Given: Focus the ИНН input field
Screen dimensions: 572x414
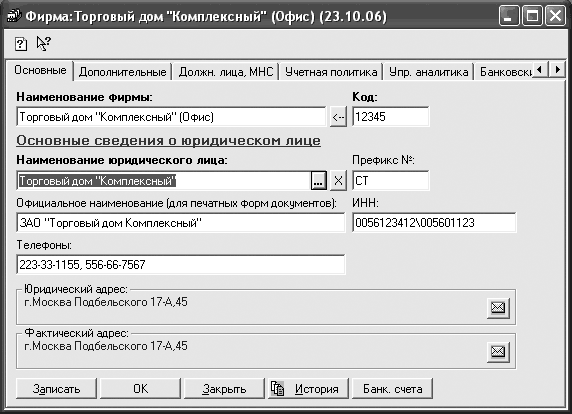Looking at the screenshot, I should [434, 223].
